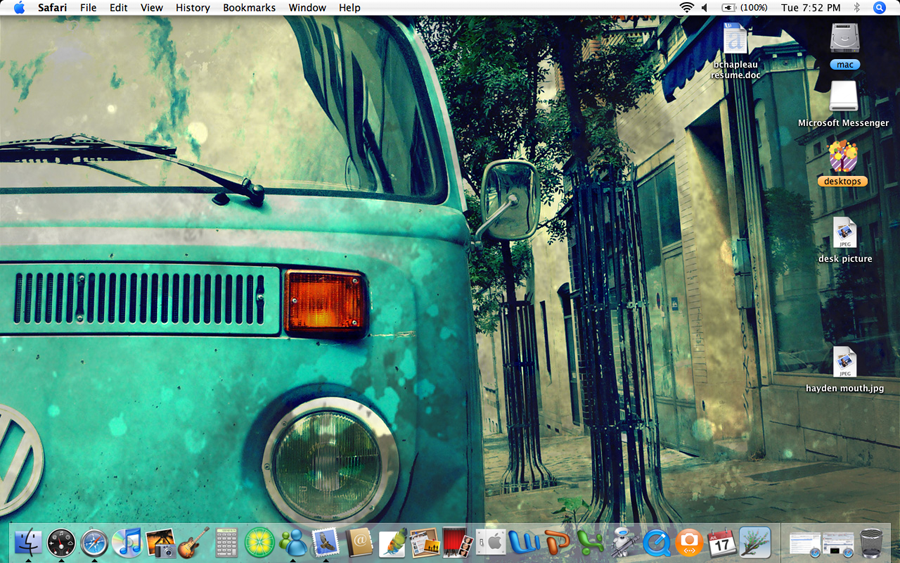The image size is (900, 563).
Task: Launch iPhoto from the Dock
Action: [160, 542]
